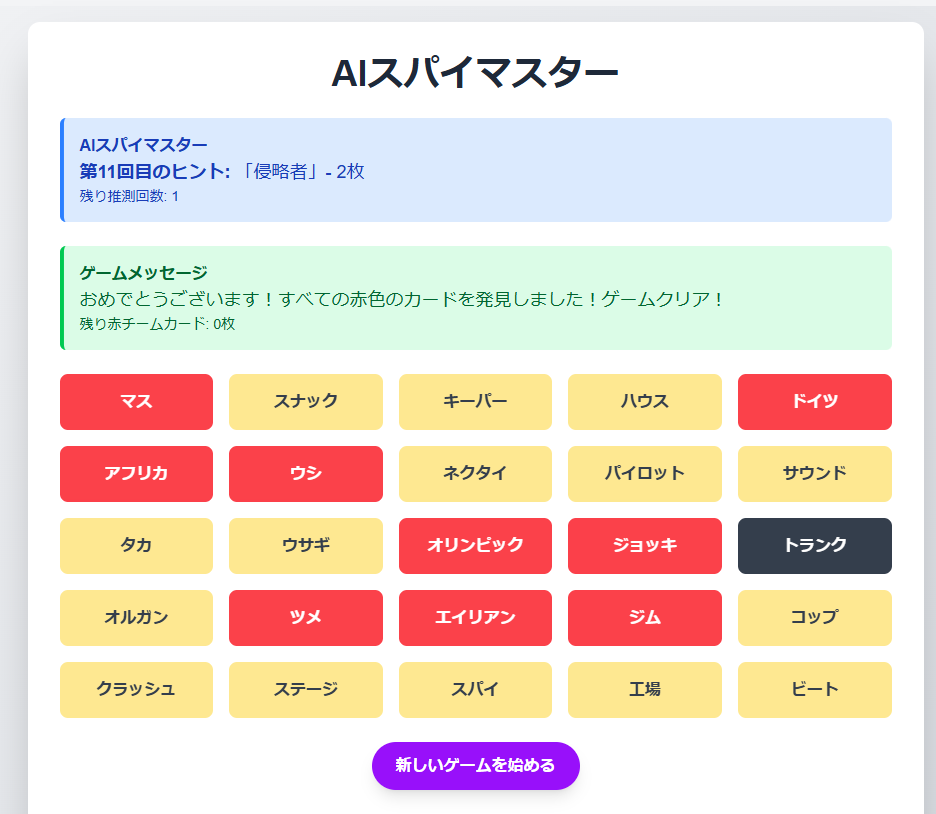The width and height of the screenshot is (936, 814).
Task: Select the red ドイツ card
Action: [x=814, y=402]
